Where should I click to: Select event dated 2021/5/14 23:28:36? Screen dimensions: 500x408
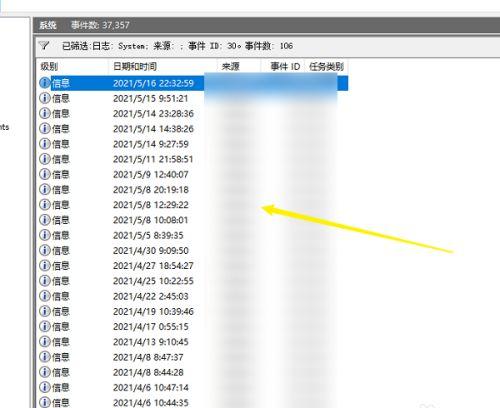(193, 114)
